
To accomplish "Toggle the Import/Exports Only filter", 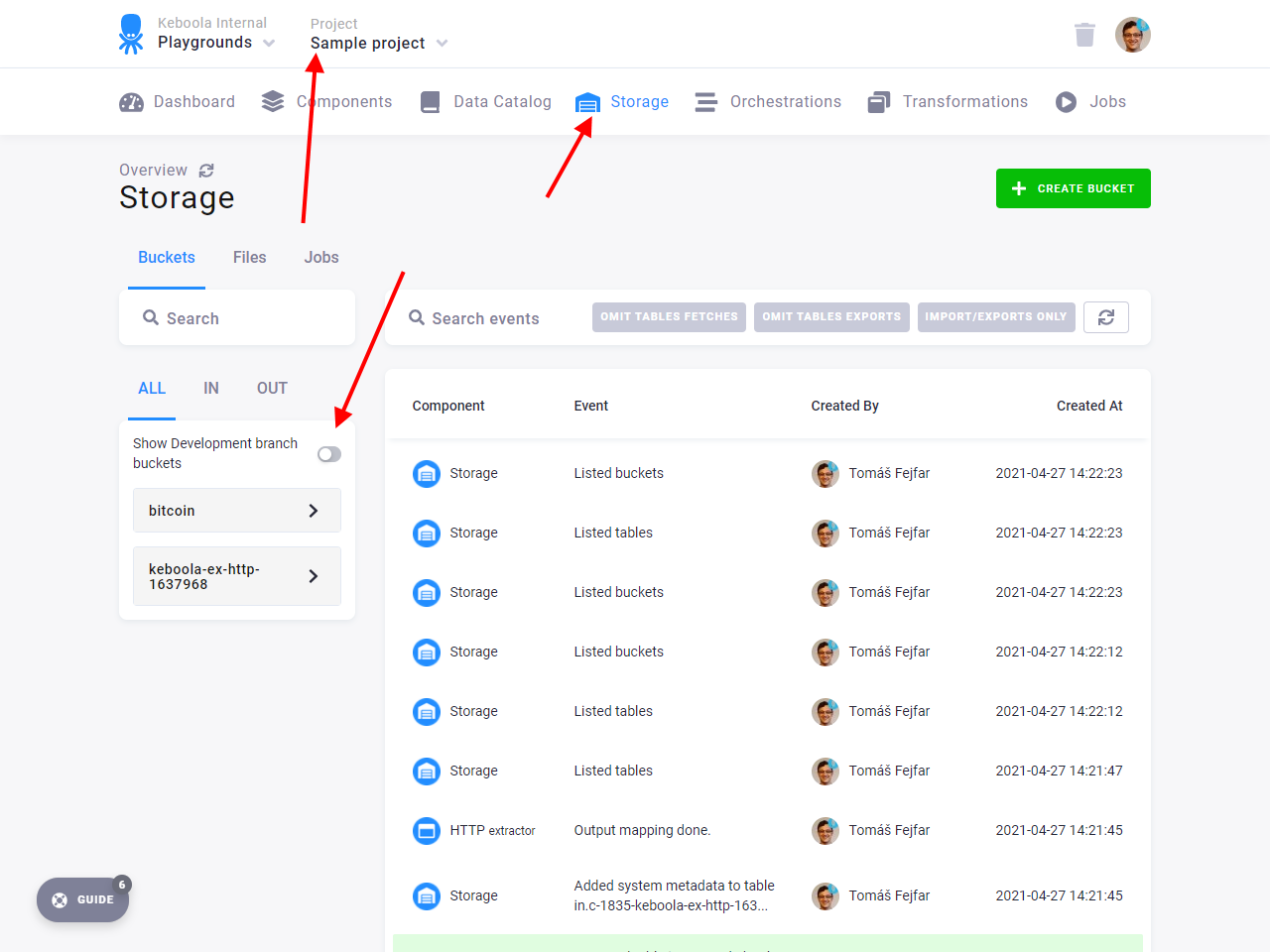I will point(996,317).
